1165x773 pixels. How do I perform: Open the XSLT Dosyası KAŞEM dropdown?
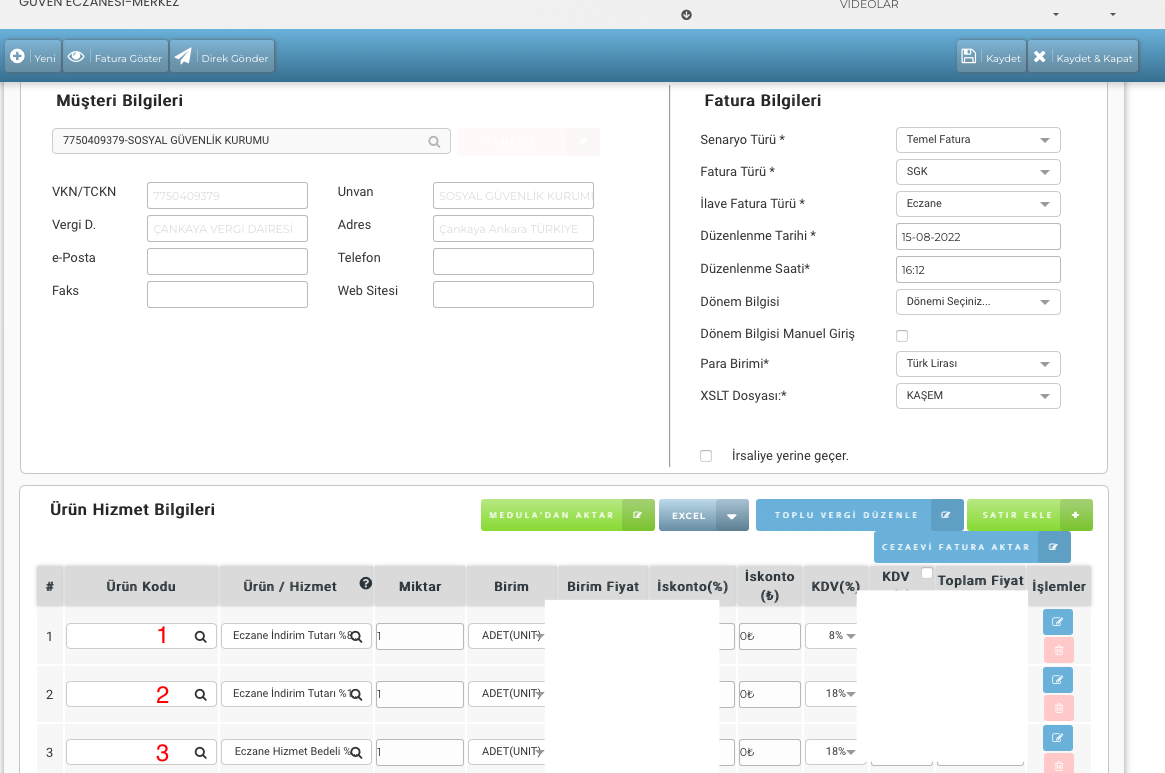tap(977, 396)
